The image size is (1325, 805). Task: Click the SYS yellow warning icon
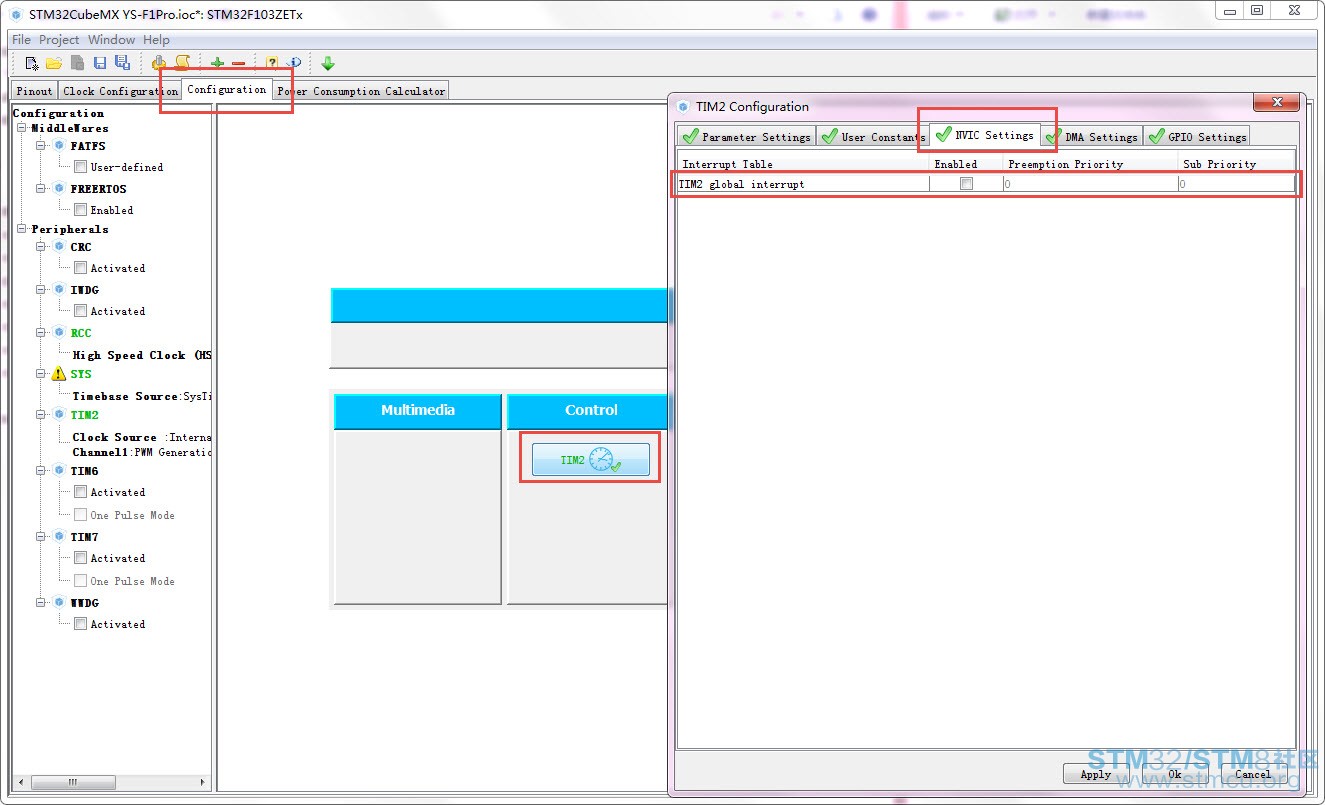59,374
